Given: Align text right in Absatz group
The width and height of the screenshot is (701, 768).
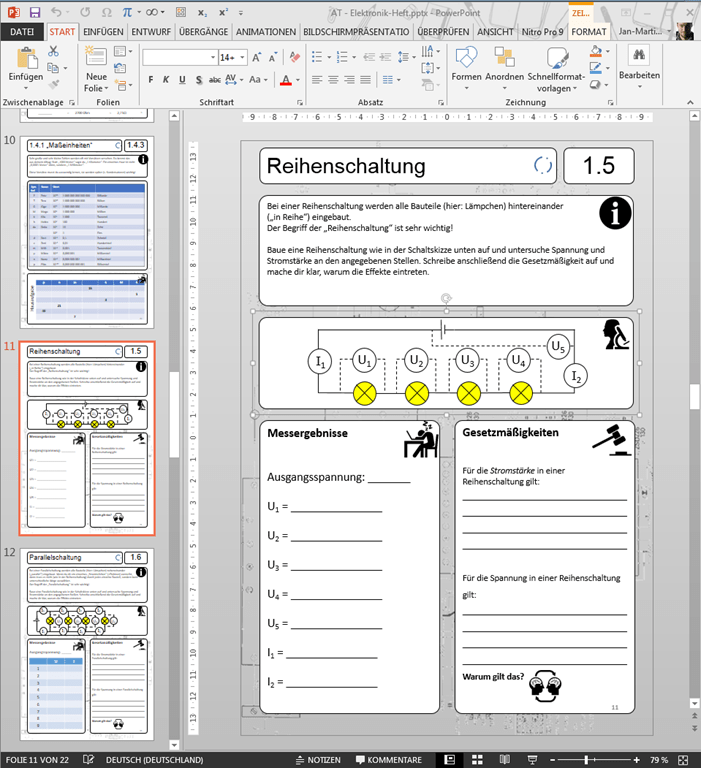Looking at the screenshot, I should click(349, 80).
